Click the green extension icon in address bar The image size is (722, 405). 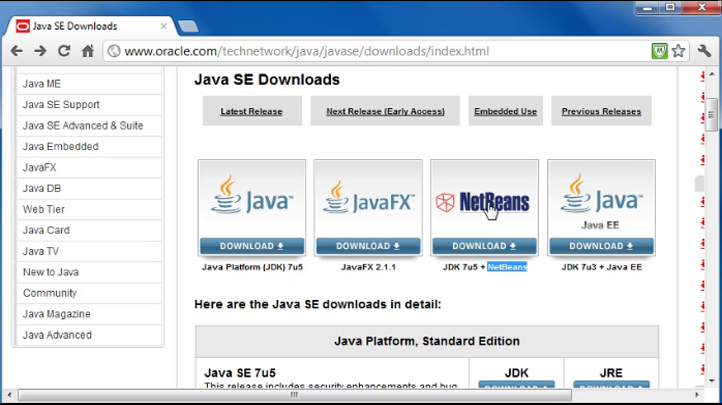pos(660,51)
